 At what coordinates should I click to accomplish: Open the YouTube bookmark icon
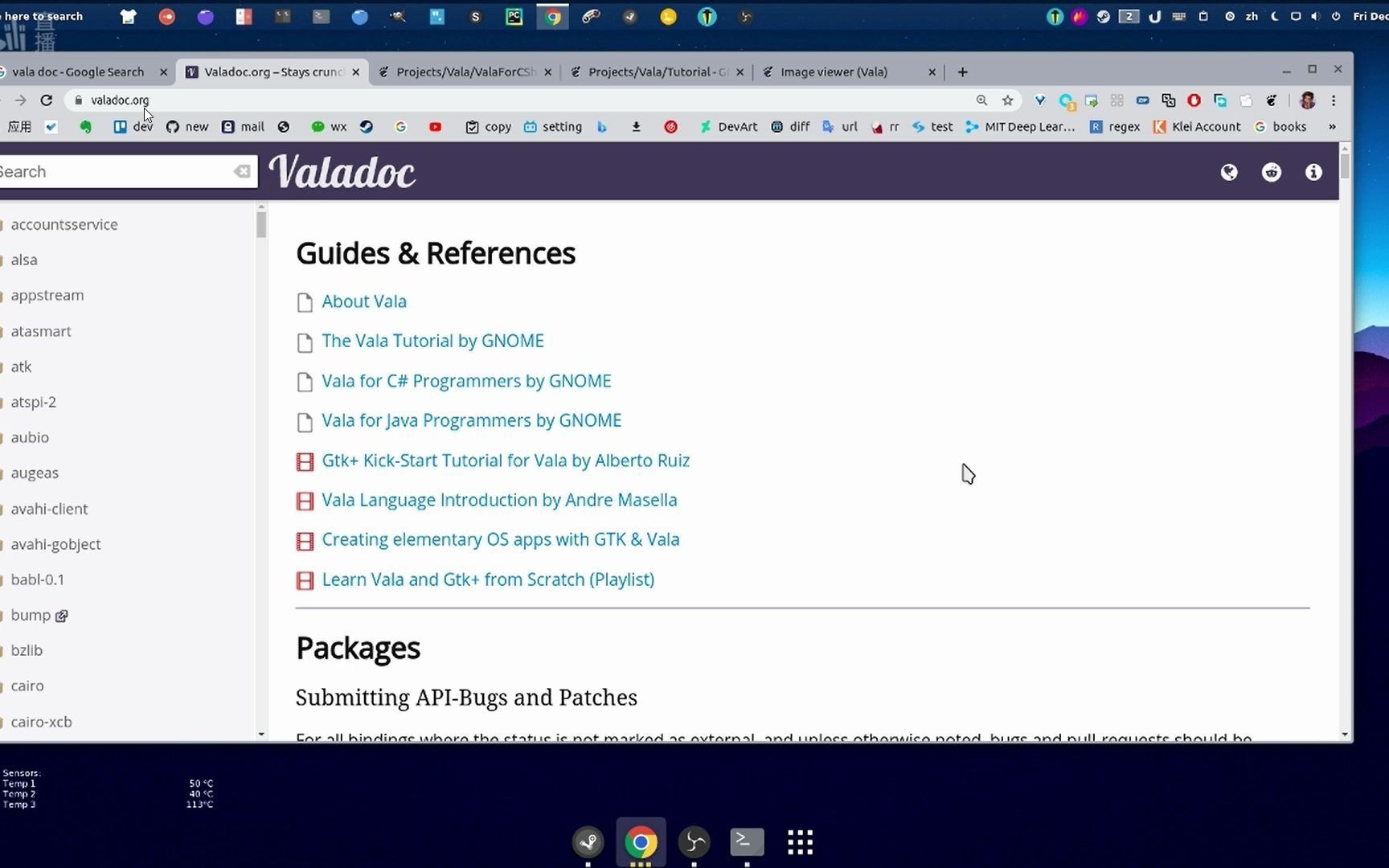point(435,127)
